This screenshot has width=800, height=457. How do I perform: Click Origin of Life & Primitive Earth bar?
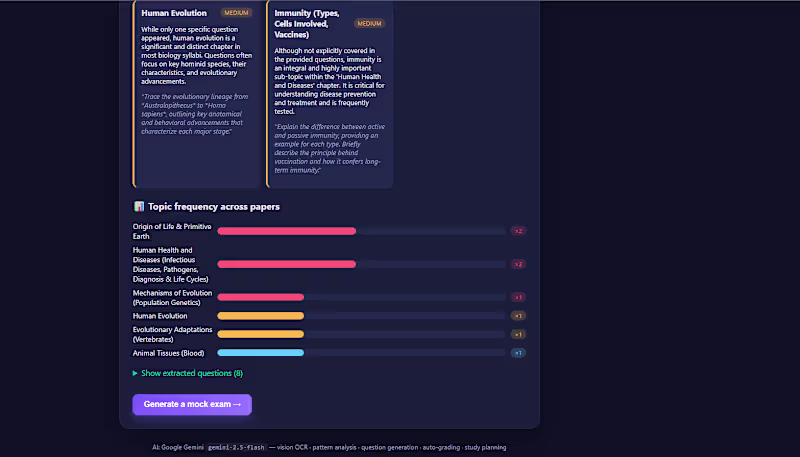pyautogui.click(x=287, y=231)
